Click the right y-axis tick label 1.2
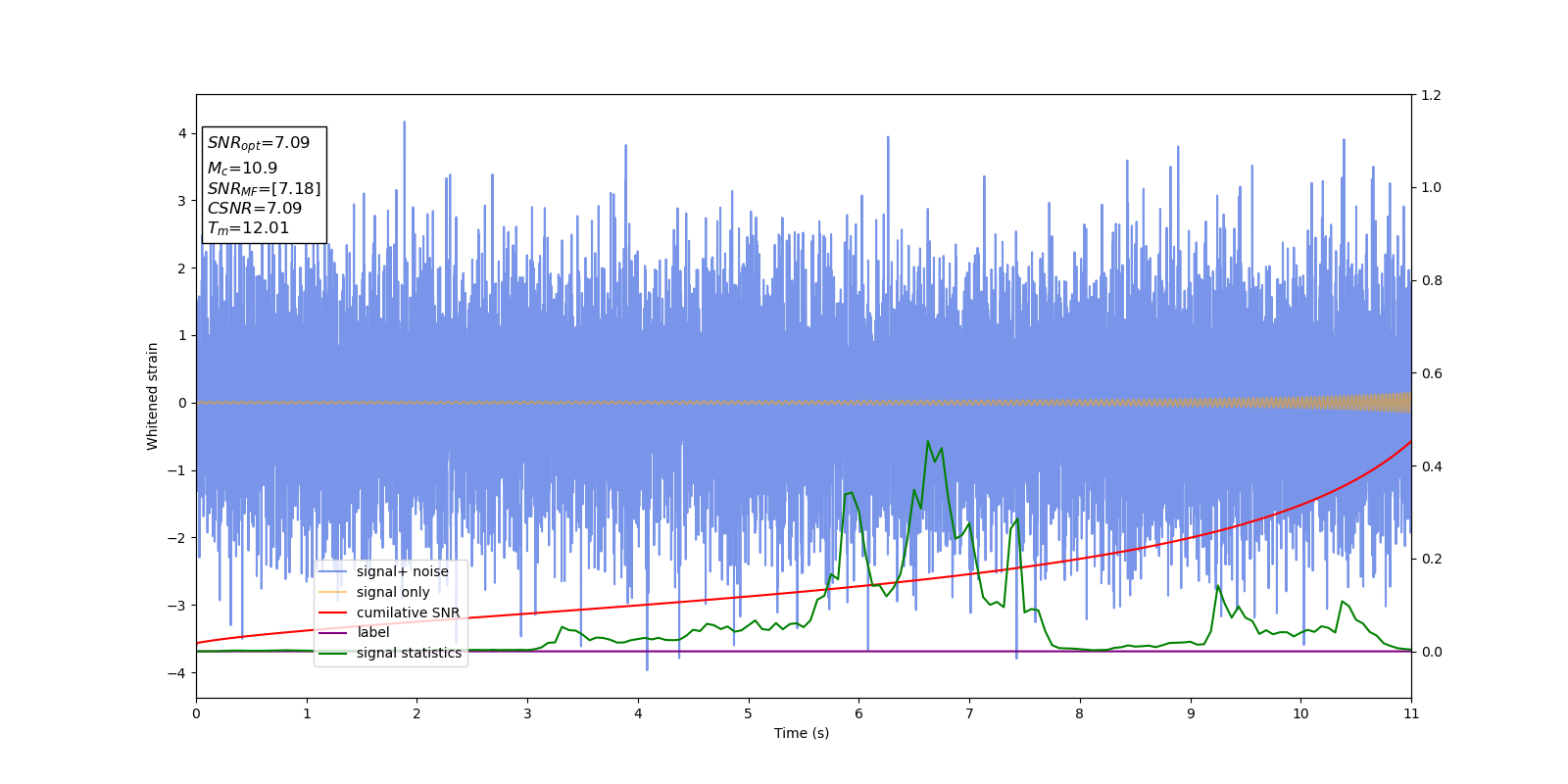Image resolution: width=1568 pixels, height=784 pixels. click(x=1431, y=95)
